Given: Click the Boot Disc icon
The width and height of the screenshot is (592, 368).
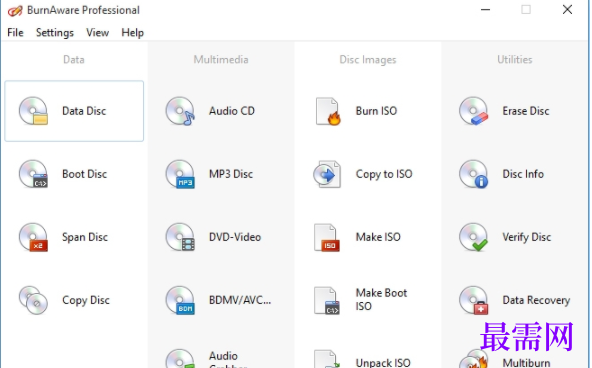Looking at the screenshot, I should [x=33, y=174].
